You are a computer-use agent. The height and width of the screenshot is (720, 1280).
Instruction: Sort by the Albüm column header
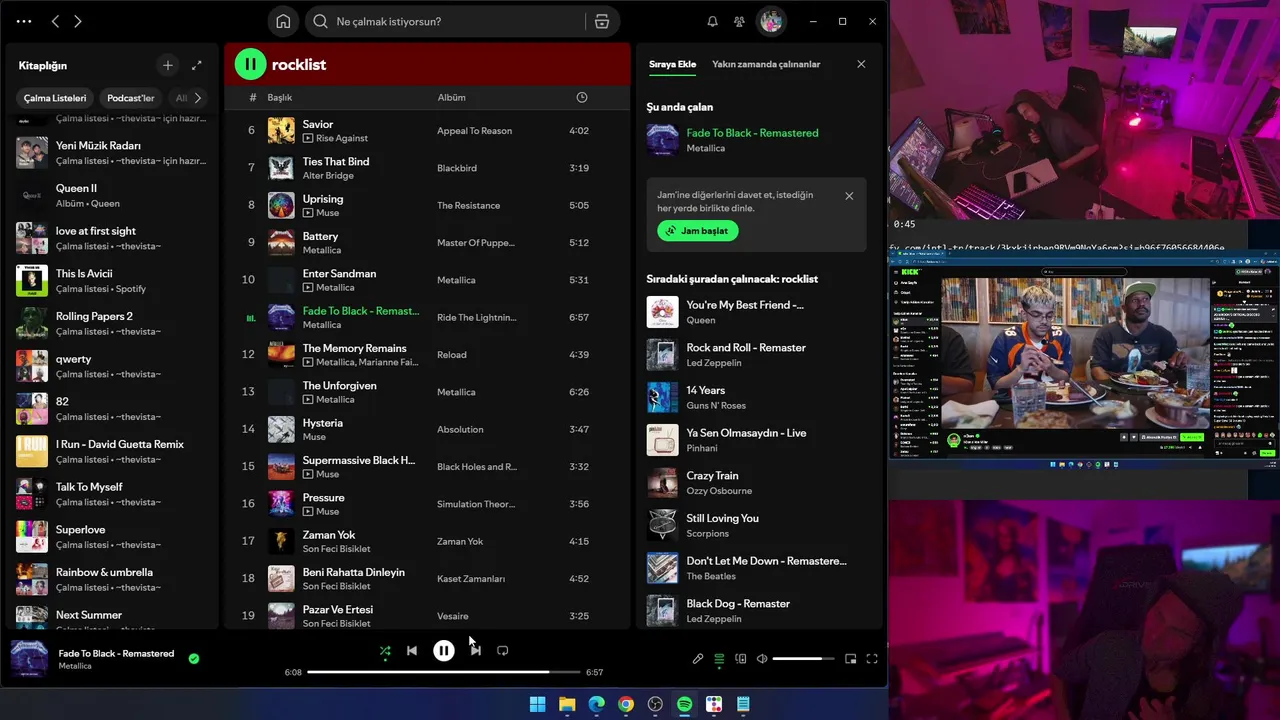click(x=451, y=97)
